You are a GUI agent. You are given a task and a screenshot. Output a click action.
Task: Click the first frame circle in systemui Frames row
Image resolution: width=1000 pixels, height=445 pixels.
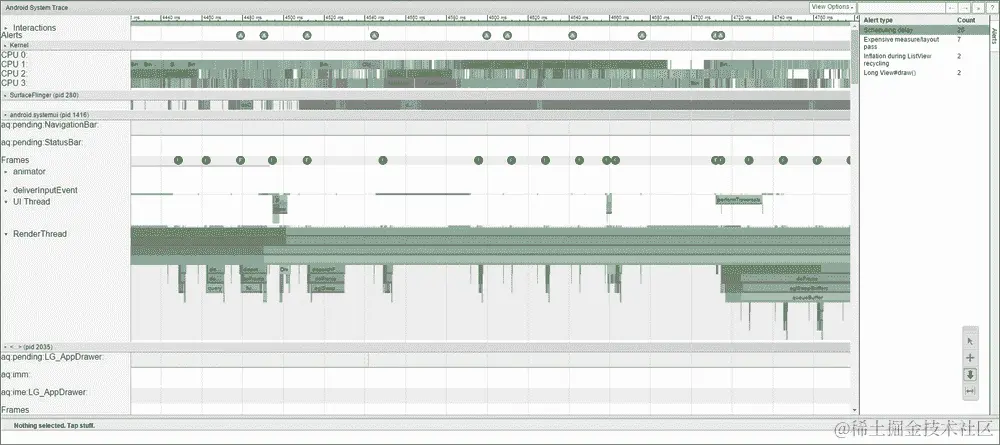click(179, 160)
